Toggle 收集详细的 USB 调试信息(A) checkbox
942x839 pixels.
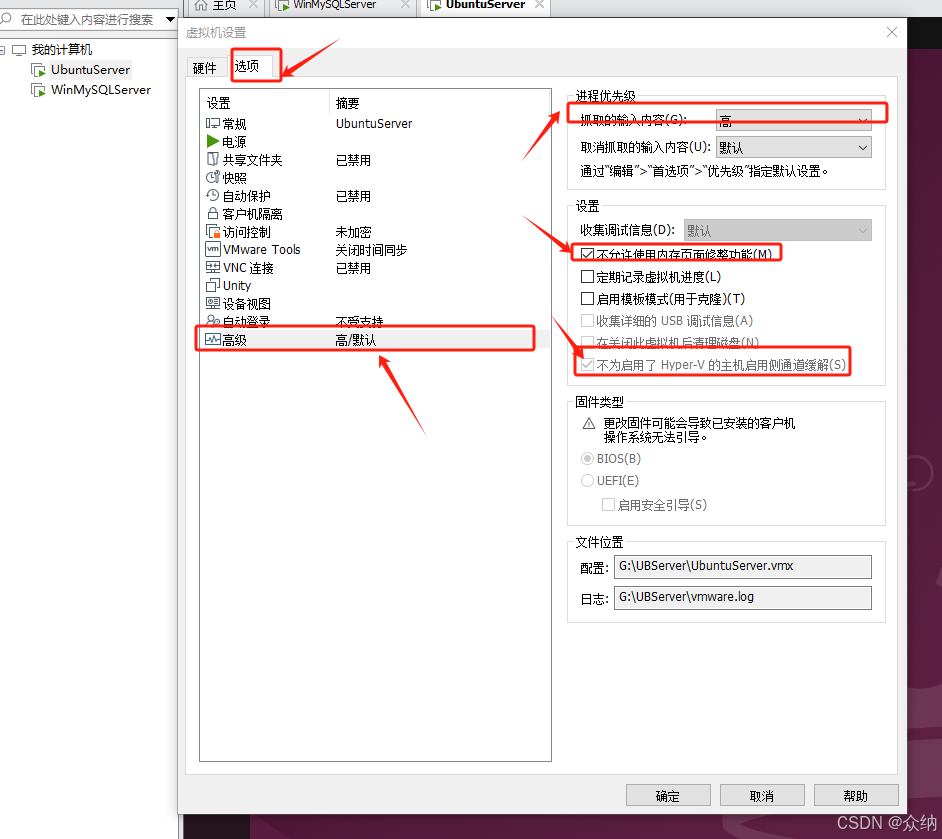coord(588,321)
